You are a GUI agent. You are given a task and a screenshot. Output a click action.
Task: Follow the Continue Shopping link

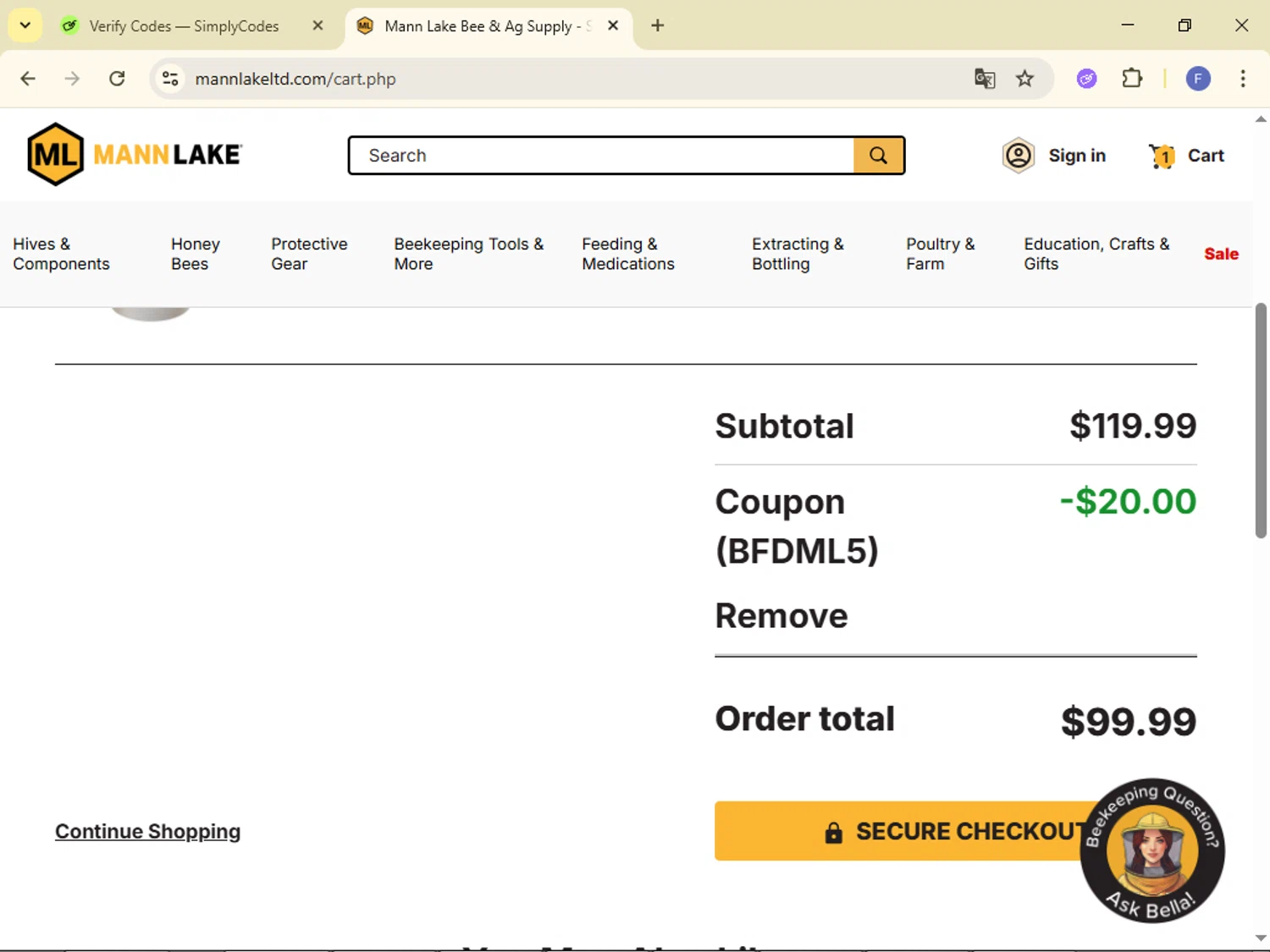147,832
